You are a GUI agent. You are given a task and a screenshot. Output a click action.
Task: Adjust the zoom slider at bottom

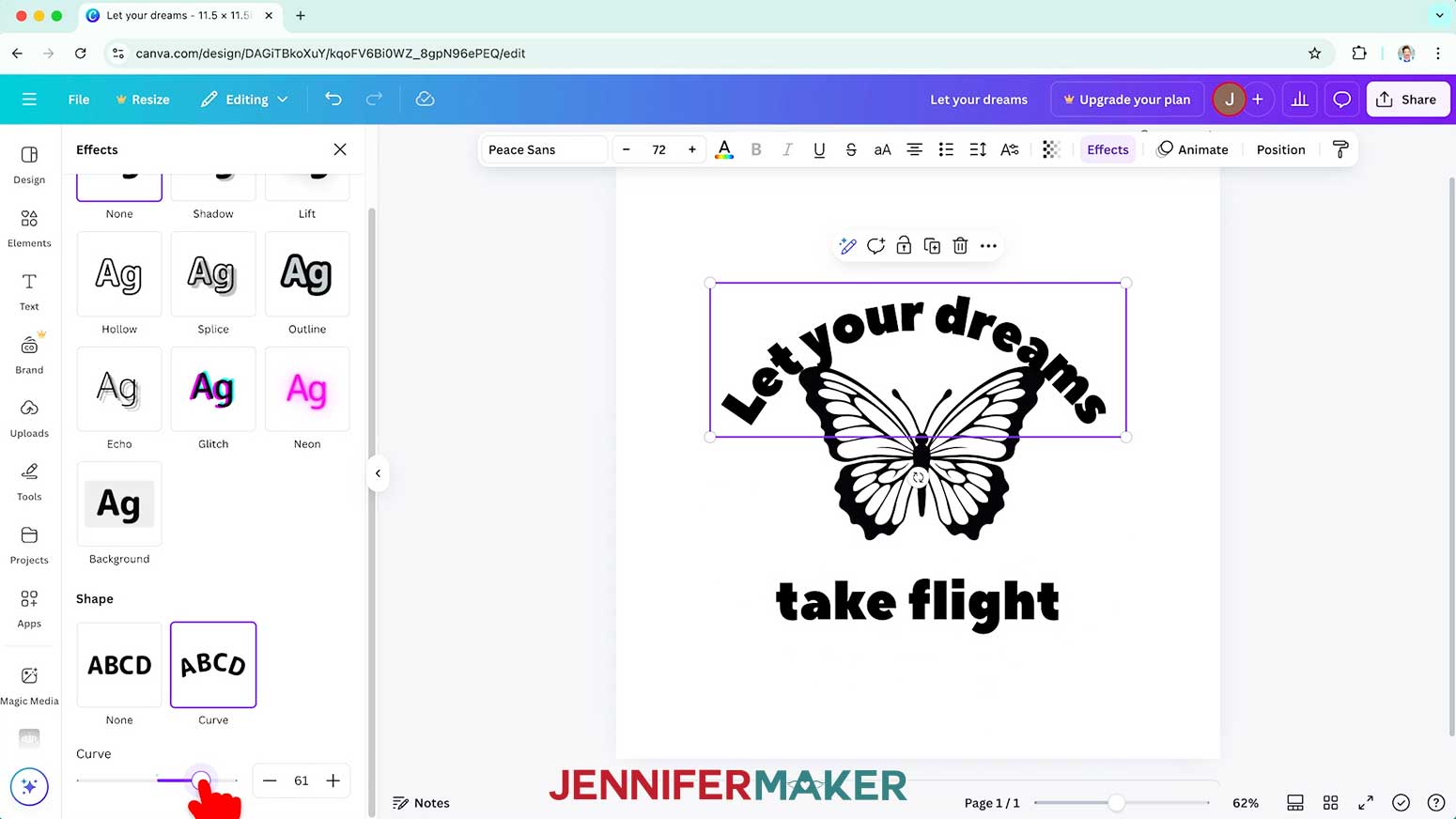point(1116,802)
